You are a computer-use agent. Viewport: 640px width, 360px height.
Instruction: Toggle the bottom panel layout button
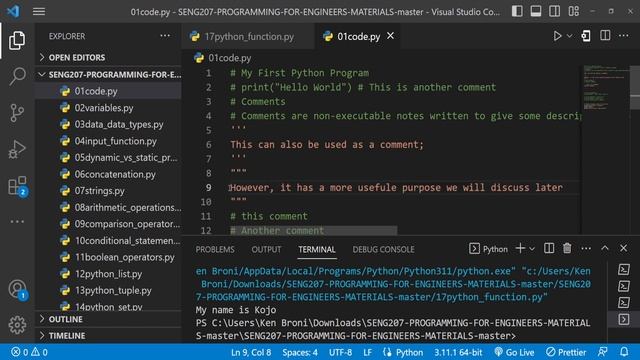coord(536,11)
